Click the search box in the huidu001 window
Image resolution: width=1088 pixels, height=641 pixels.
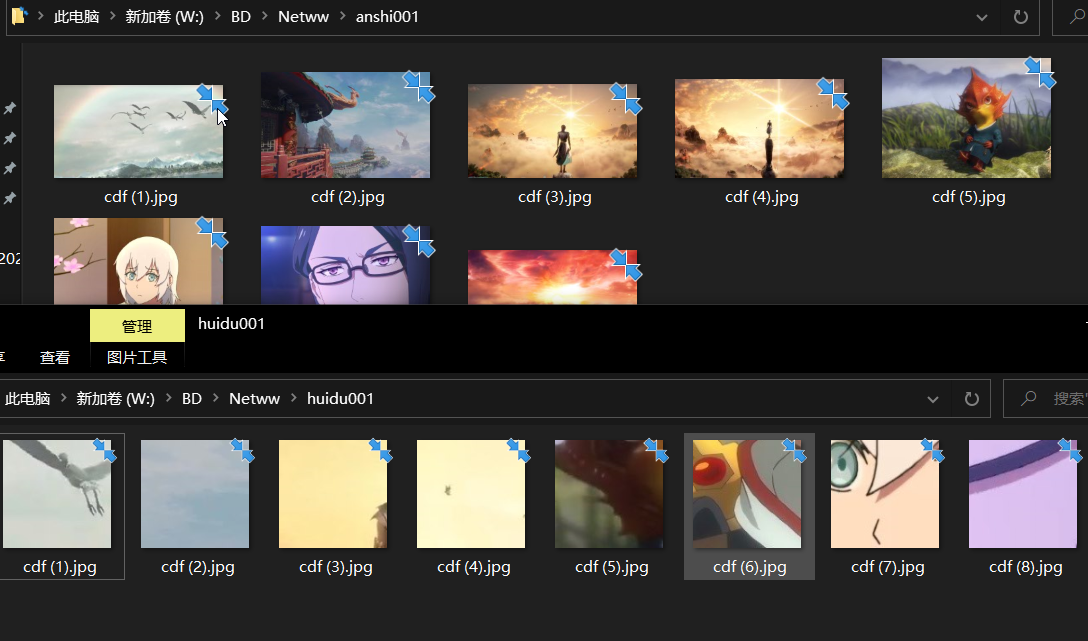(1046, 398)
